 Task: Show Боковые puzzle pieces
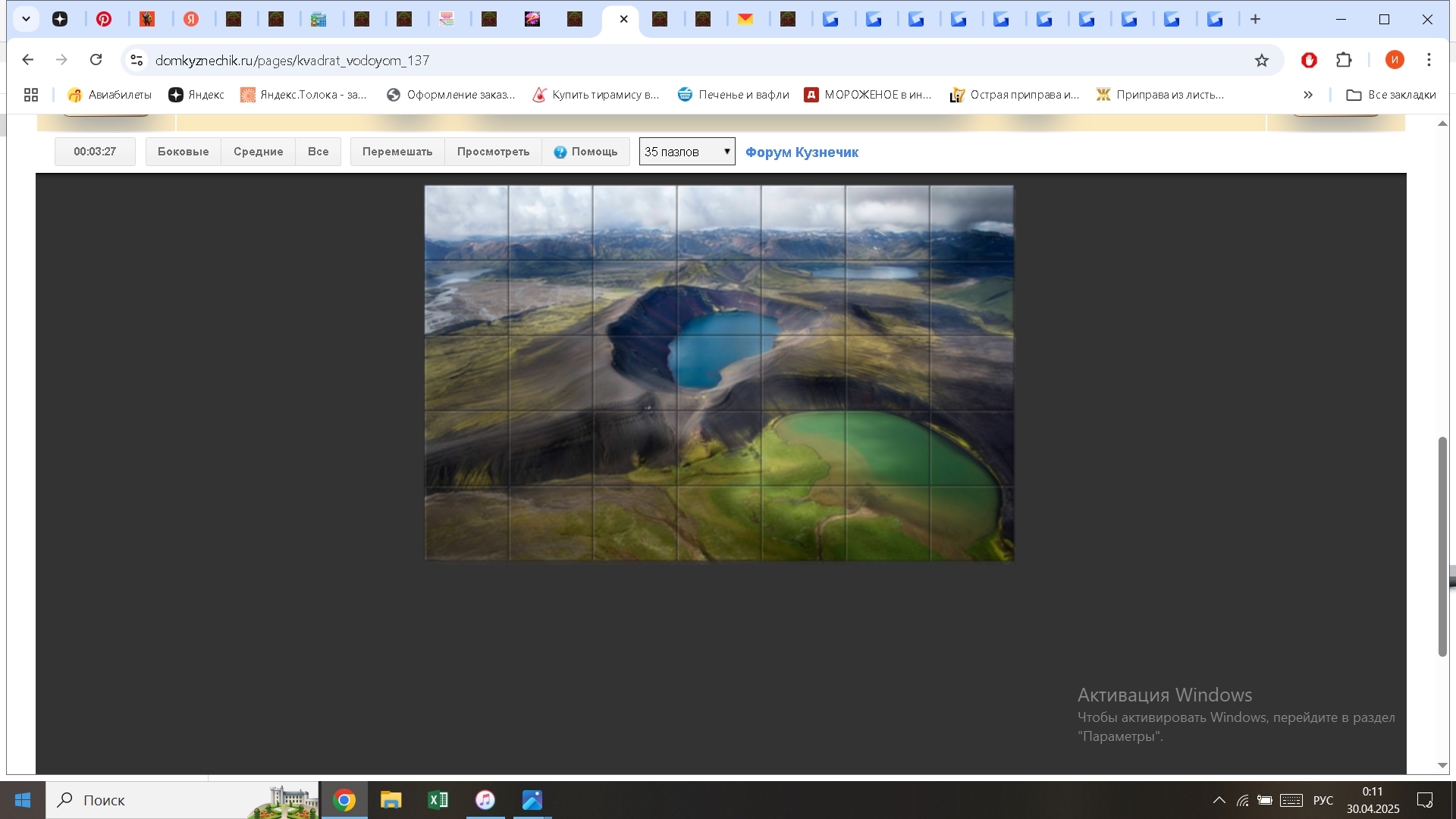tap(183, 152)
